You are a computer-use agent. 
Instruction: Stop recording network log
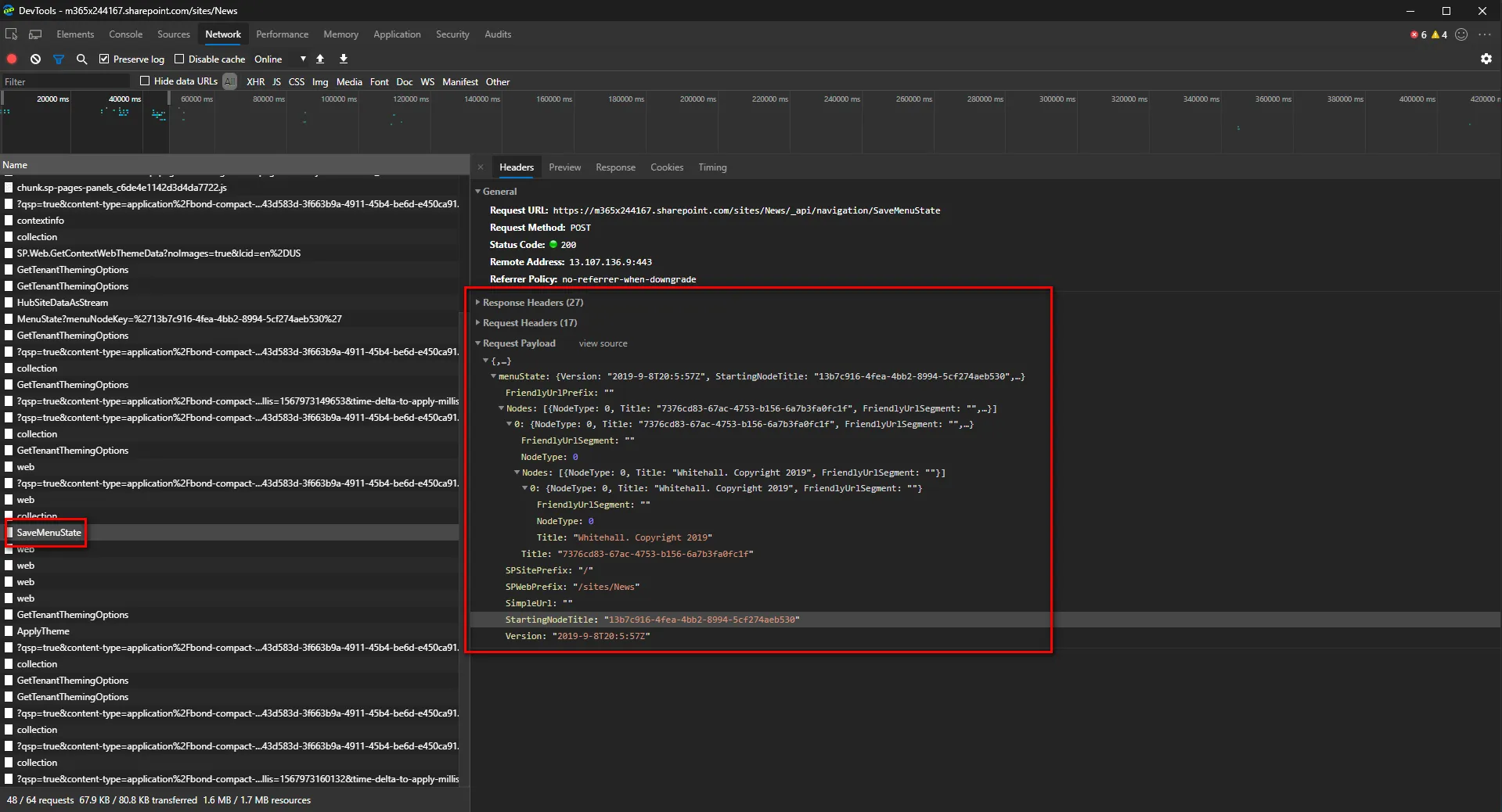[12, 59]
